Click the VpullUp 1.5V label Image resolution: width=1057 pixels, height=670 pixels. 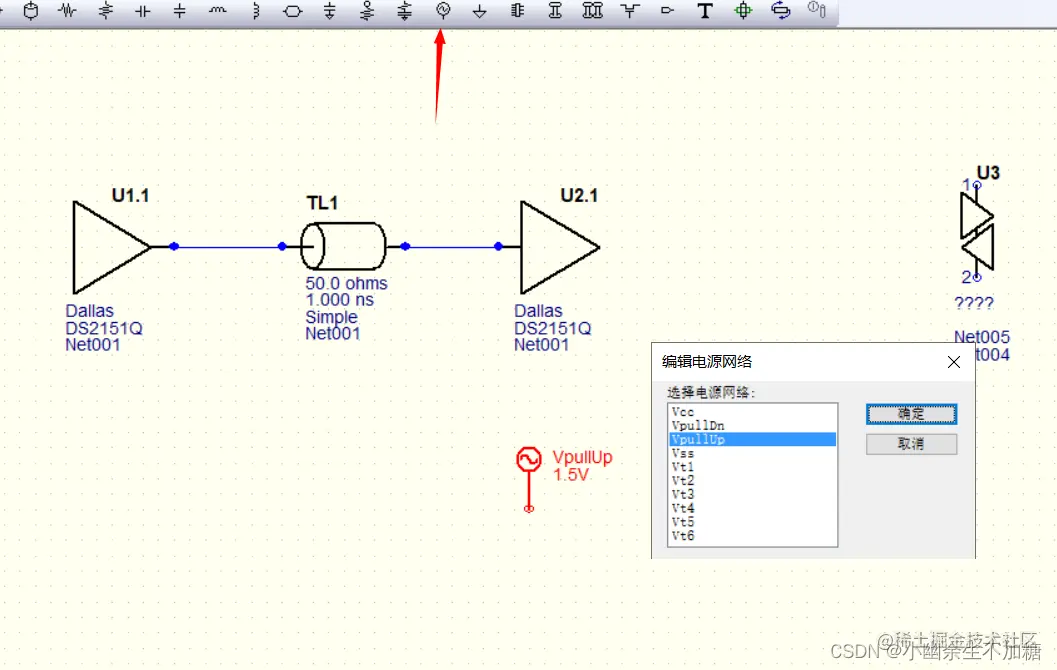(582, 466)
